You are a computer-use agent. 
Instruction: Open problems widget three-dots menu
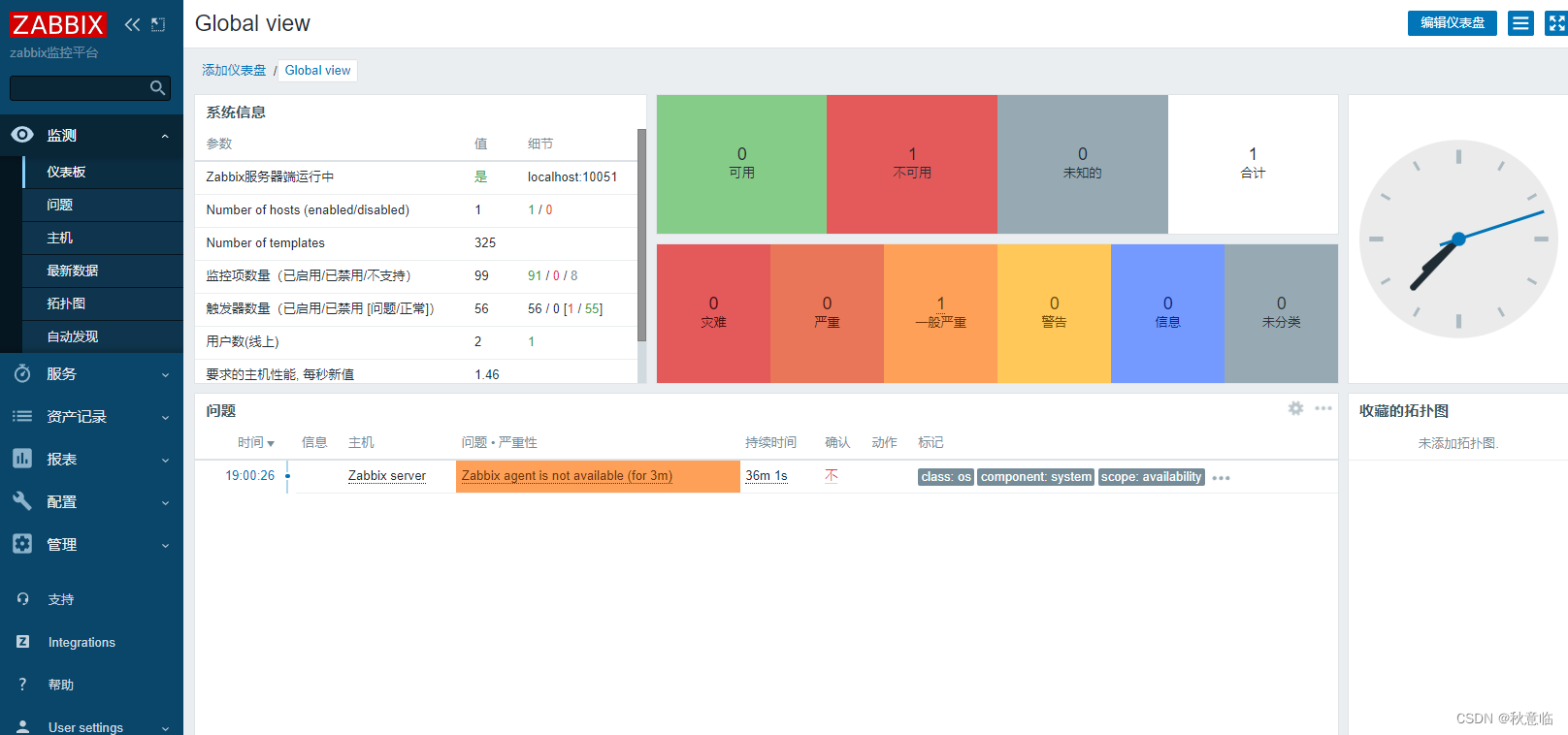point(1323,408)
